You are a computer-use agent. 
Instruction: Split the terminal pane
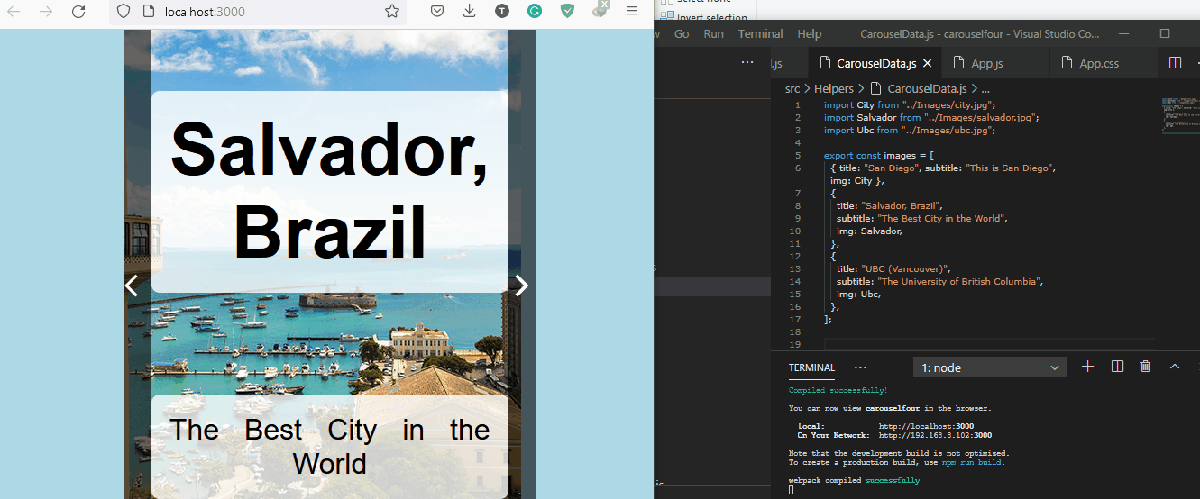tap(1118, 367)
